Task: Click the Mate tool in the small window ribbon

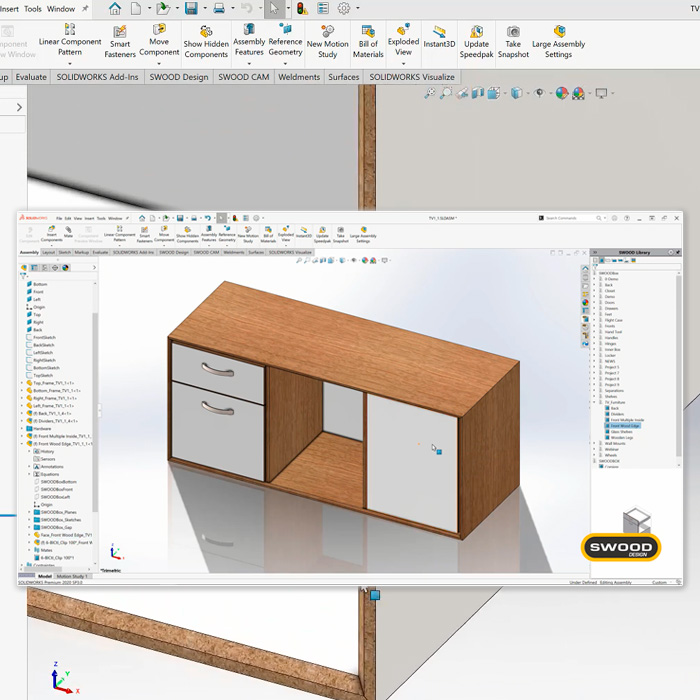Action: pyautogui.click(x=68, y=232)
